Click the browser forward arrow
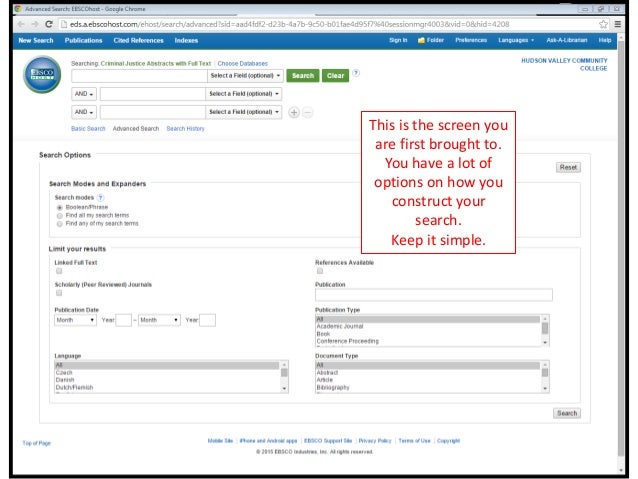The height and width of the screenshot is (479, 638). click(35, 24)
